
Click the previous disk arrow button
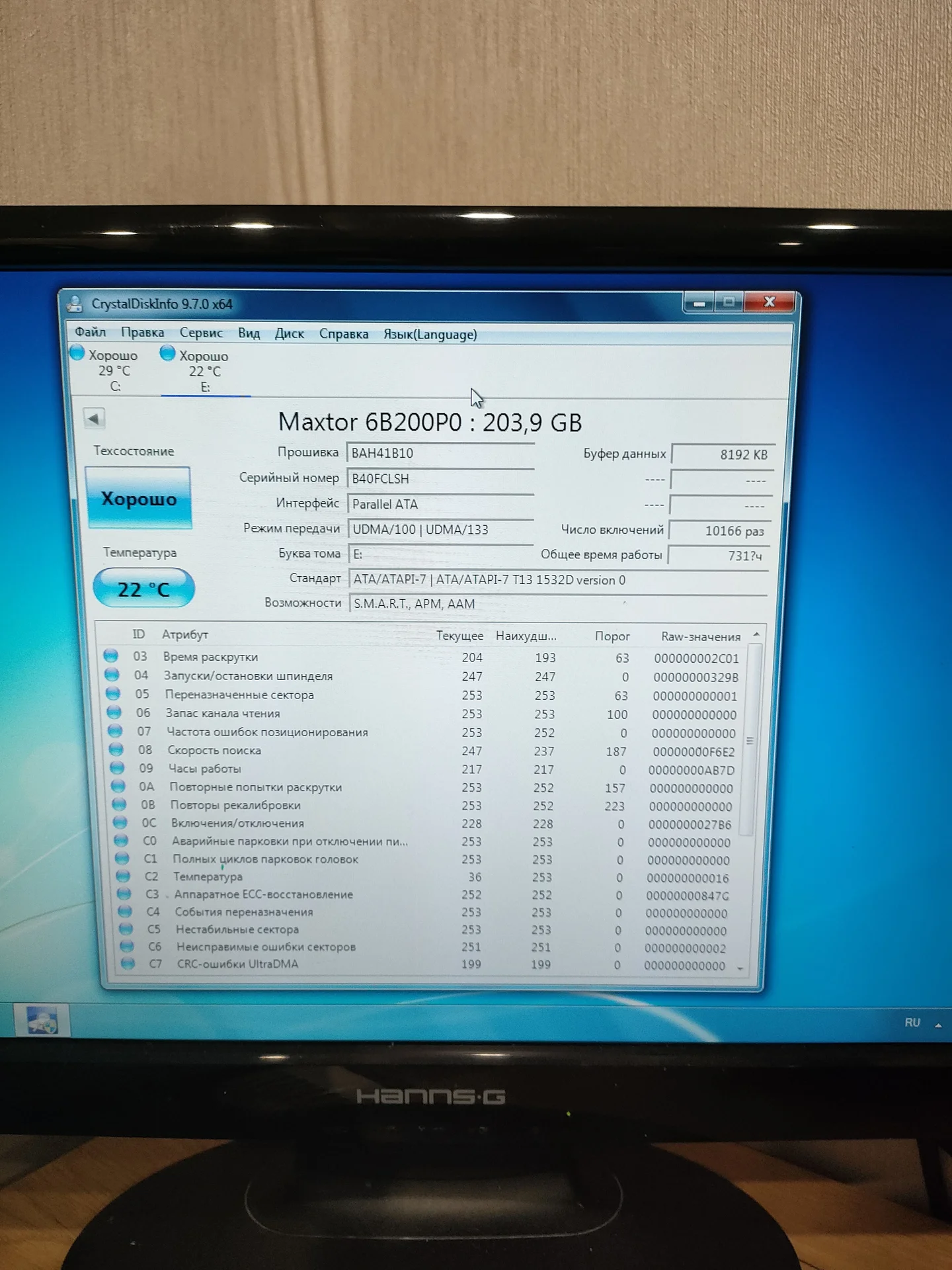(94, 418)
